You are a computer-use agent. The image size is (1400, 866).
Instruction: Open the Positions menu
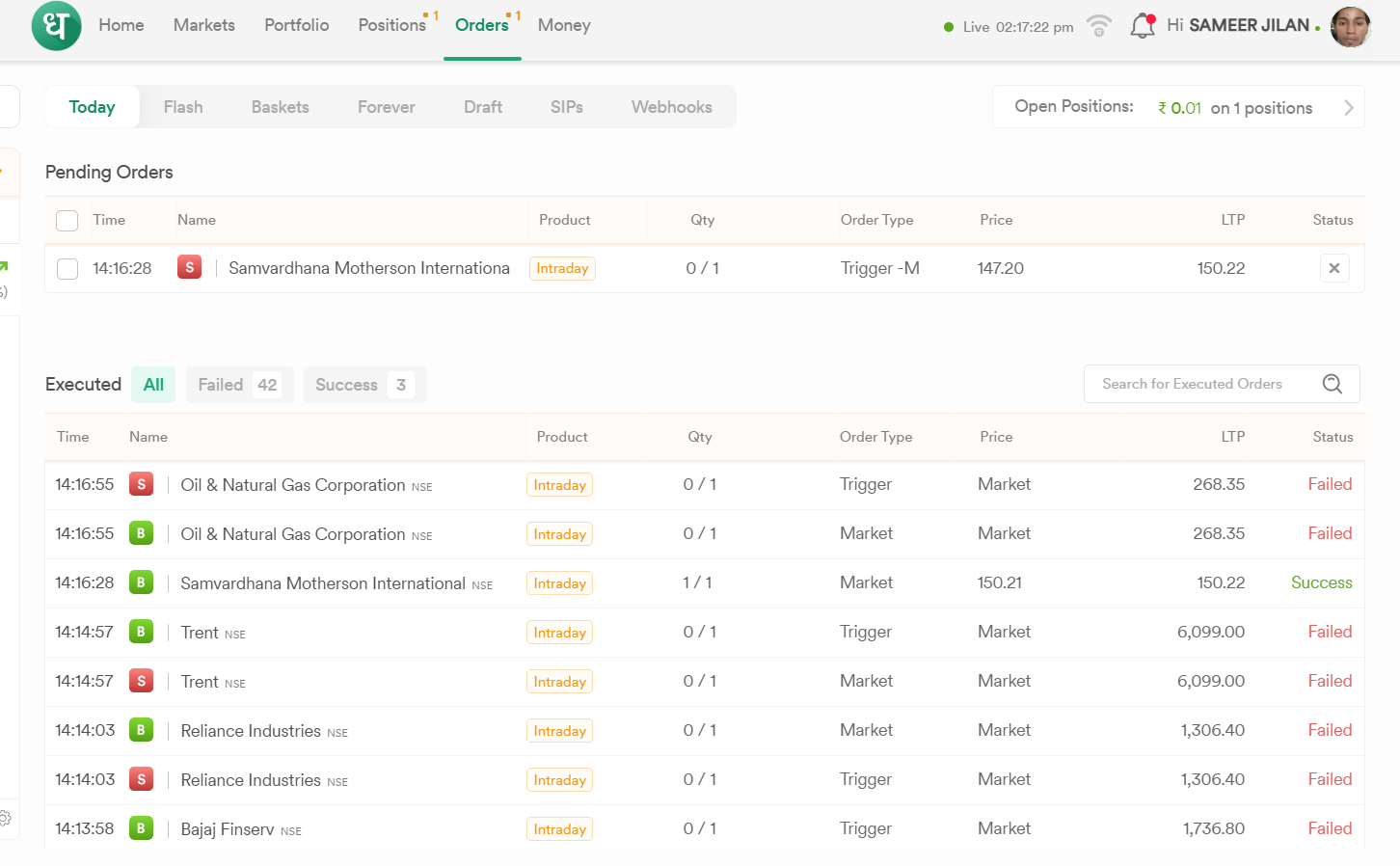click(x=392, y=25)
